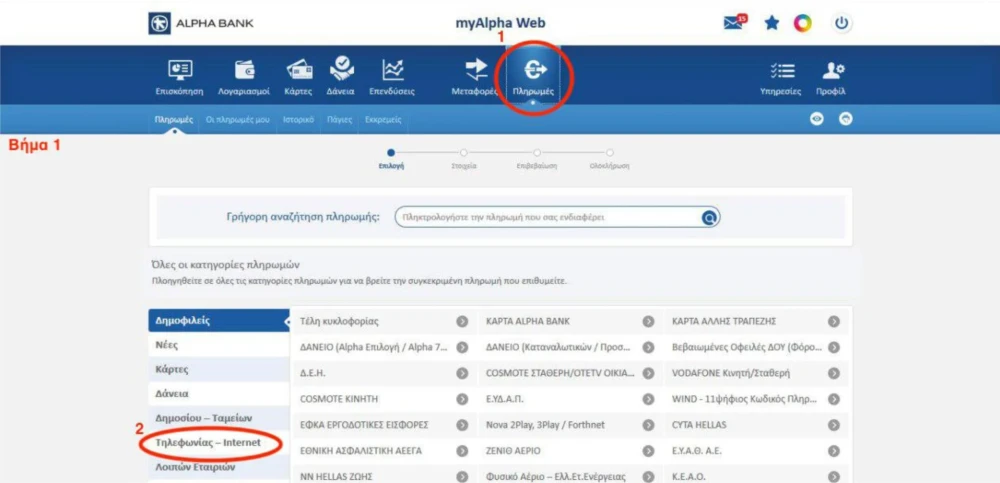
Task: Open COSMOTE ΣΤΑΘΕΡΗ/OTETV payment
Action: coord(570,373)
